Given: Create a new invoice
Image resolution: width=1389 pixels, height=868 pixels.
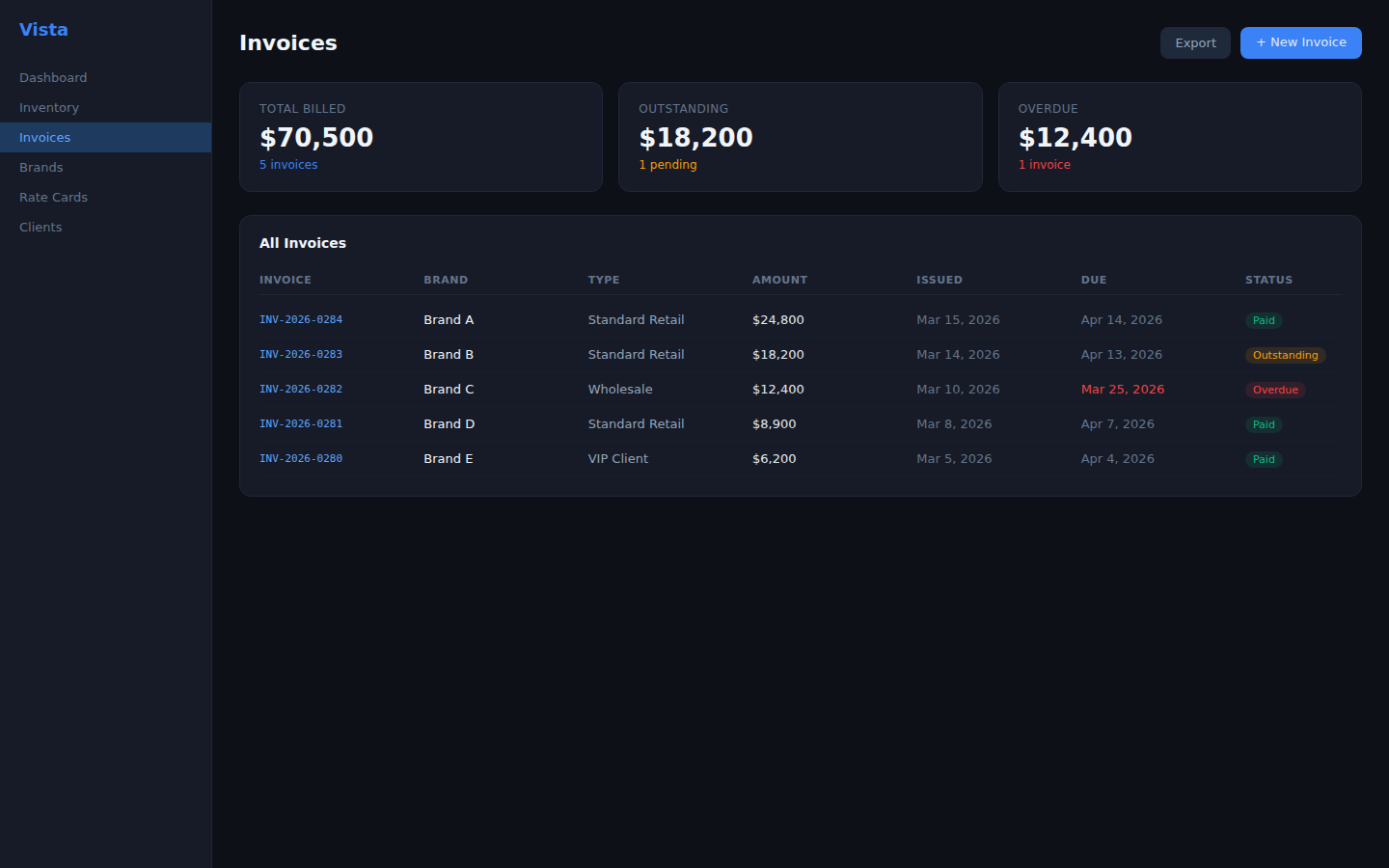Looking at the screenshot, I should (1300, 42).
